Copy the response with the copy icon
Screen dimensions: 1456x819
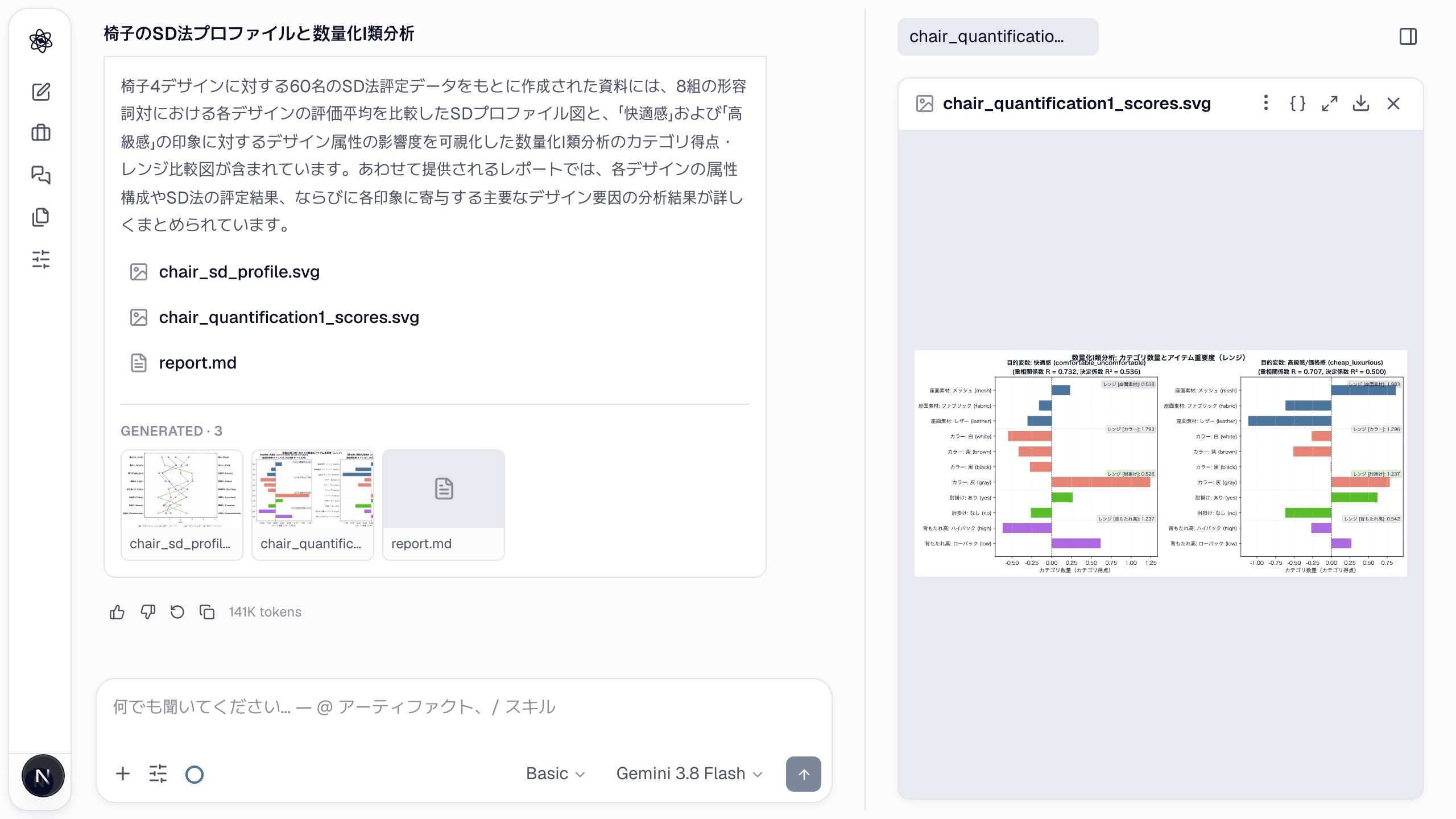(x=207, y=612)
